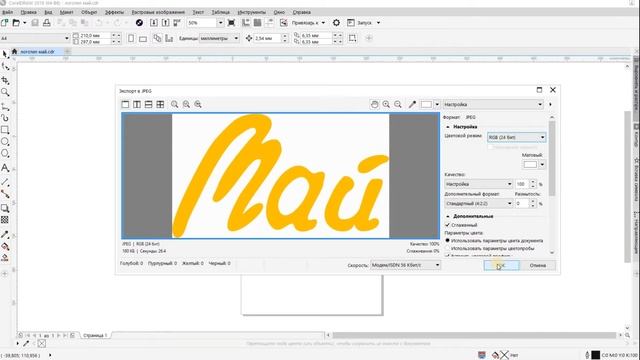Image resolution: width=640 pixels, height=360 pixels.
Task: Set page to landscape orientation
Action: (143, 39)
